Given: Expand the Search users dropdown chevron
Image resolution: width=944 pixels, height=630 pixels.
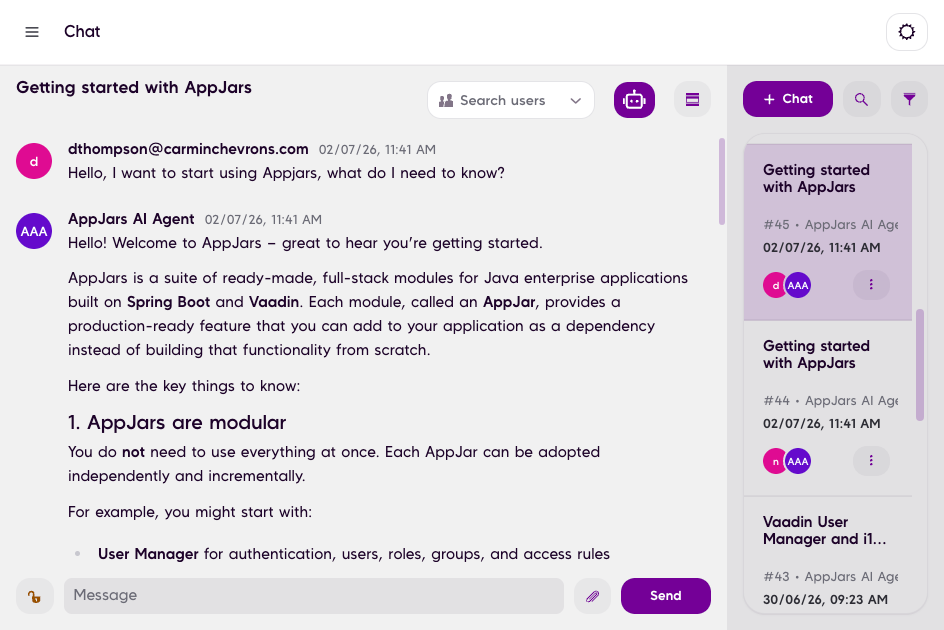Looking at the screenshot, I should [x=576, y=101].
